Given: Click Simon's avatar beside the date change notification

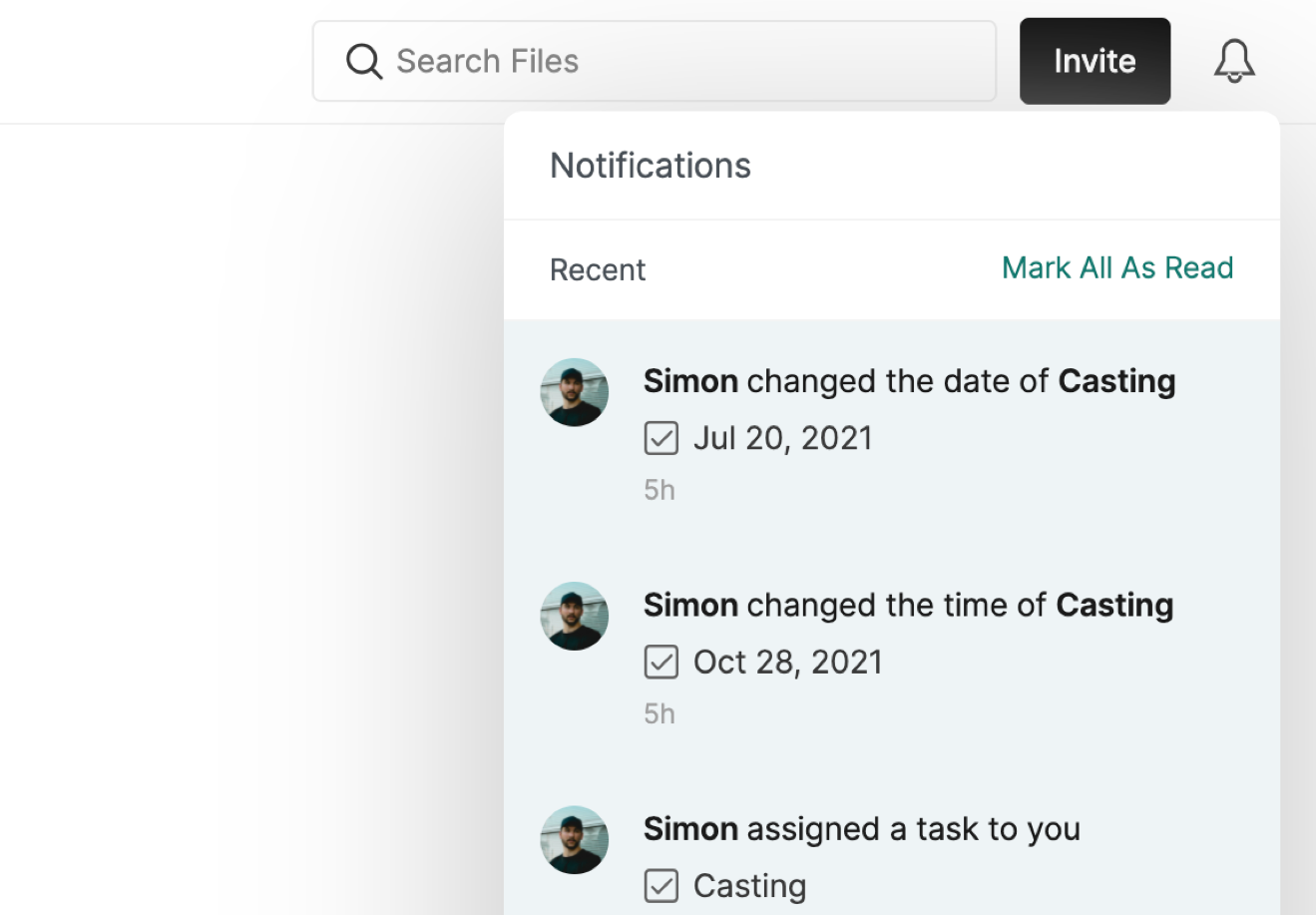Looking at the screenshot, I should click(x=575, y=392).
